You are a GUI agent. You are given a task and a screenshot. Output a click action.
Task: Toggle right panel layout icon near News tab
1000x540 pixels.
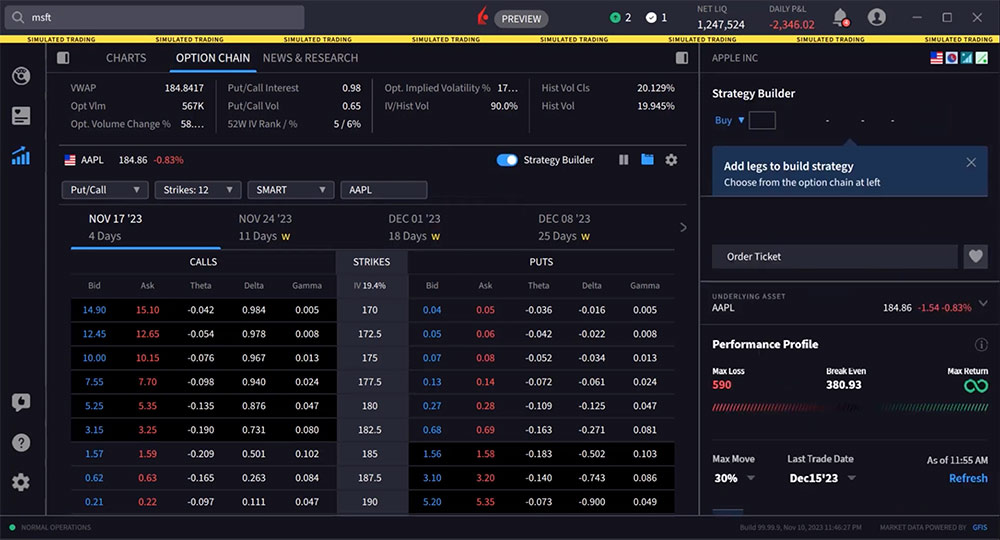tap(682, 58)
